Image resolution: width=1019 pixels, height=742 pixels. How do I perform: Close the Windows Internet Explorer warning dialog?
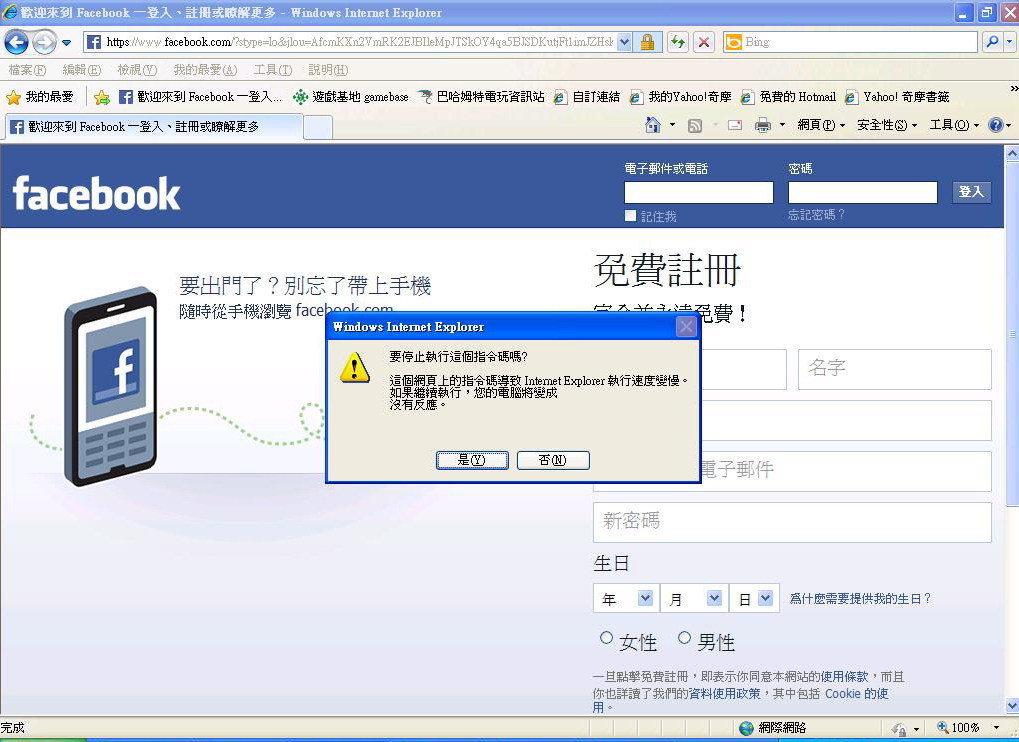pyautogui.click(x=686, y=326)
